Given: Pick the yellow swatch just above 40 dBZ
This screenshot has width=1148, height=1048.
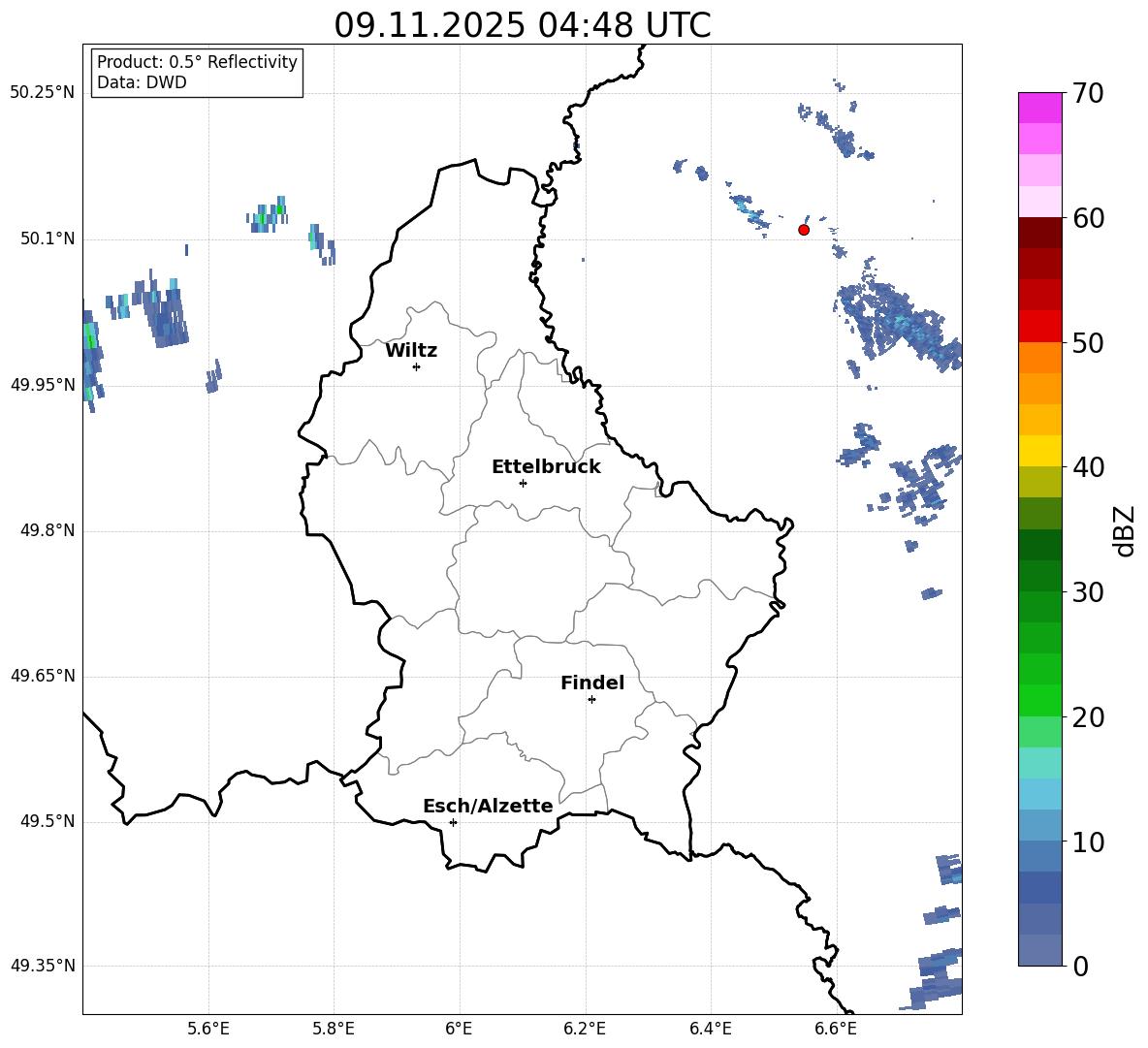Looking at the screenshot, I should [x=1039, y=451].
